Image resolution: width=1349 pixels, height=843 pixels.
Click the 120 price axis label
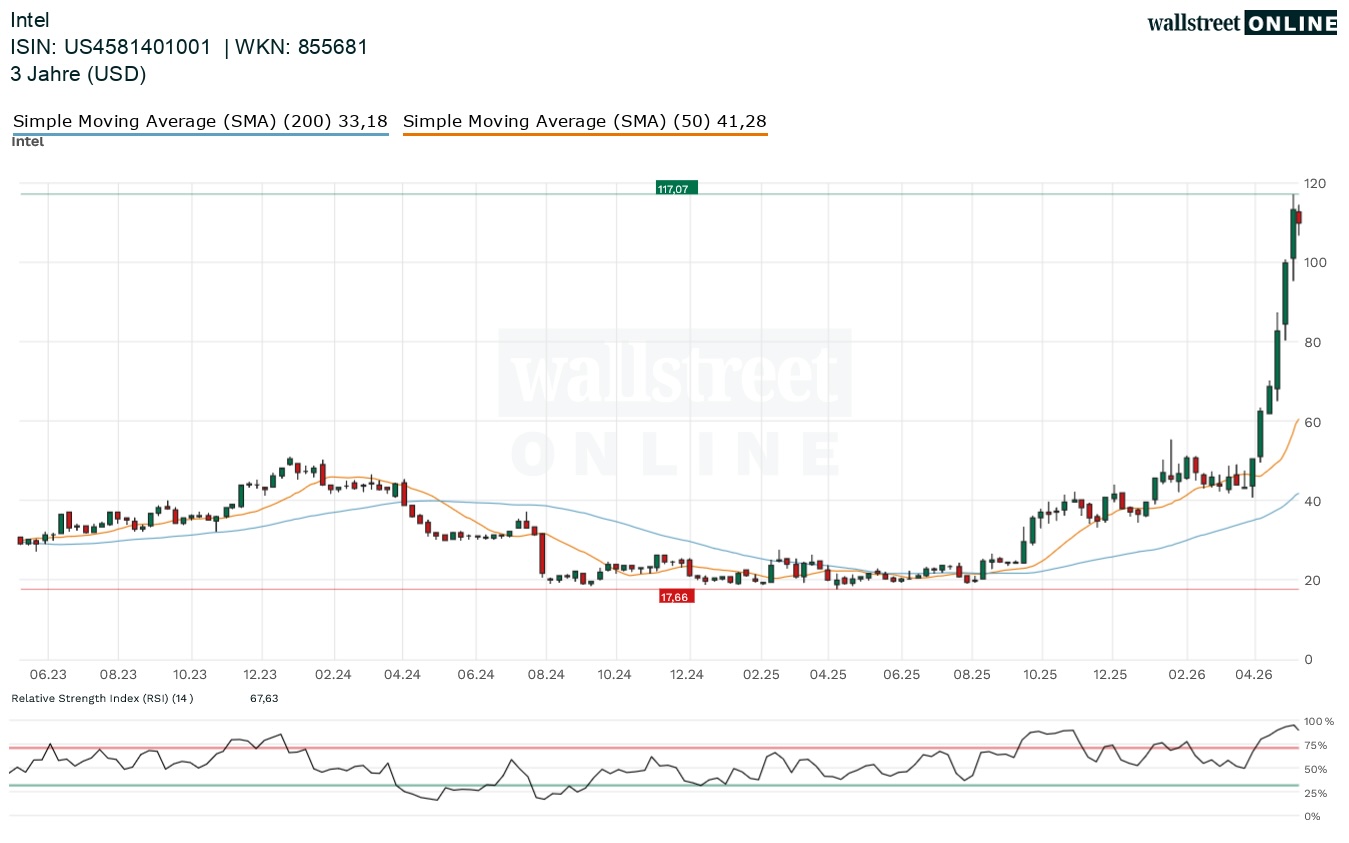(1315, 184)
